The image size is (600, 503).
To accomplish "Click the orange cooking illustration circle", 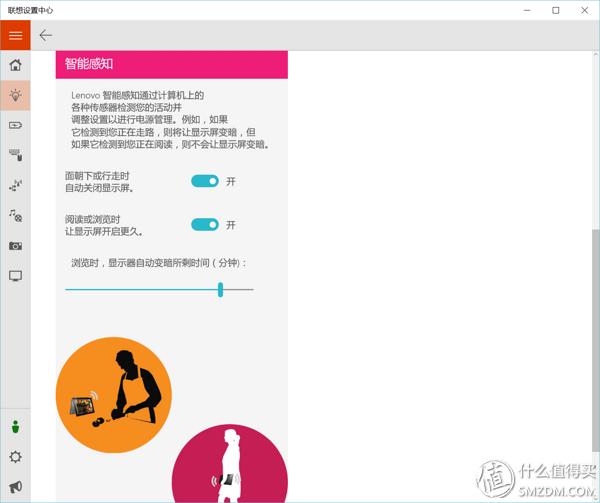I will (114, 395).
